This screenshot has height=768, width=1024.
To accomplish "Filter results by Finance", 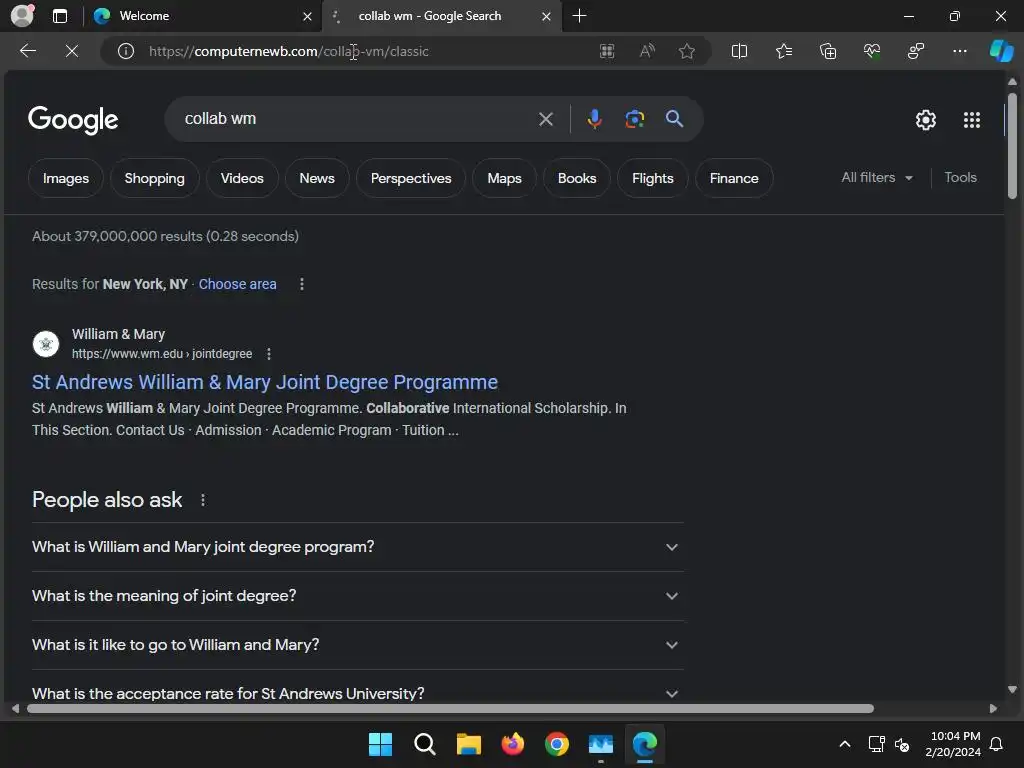I will [734, 178].
